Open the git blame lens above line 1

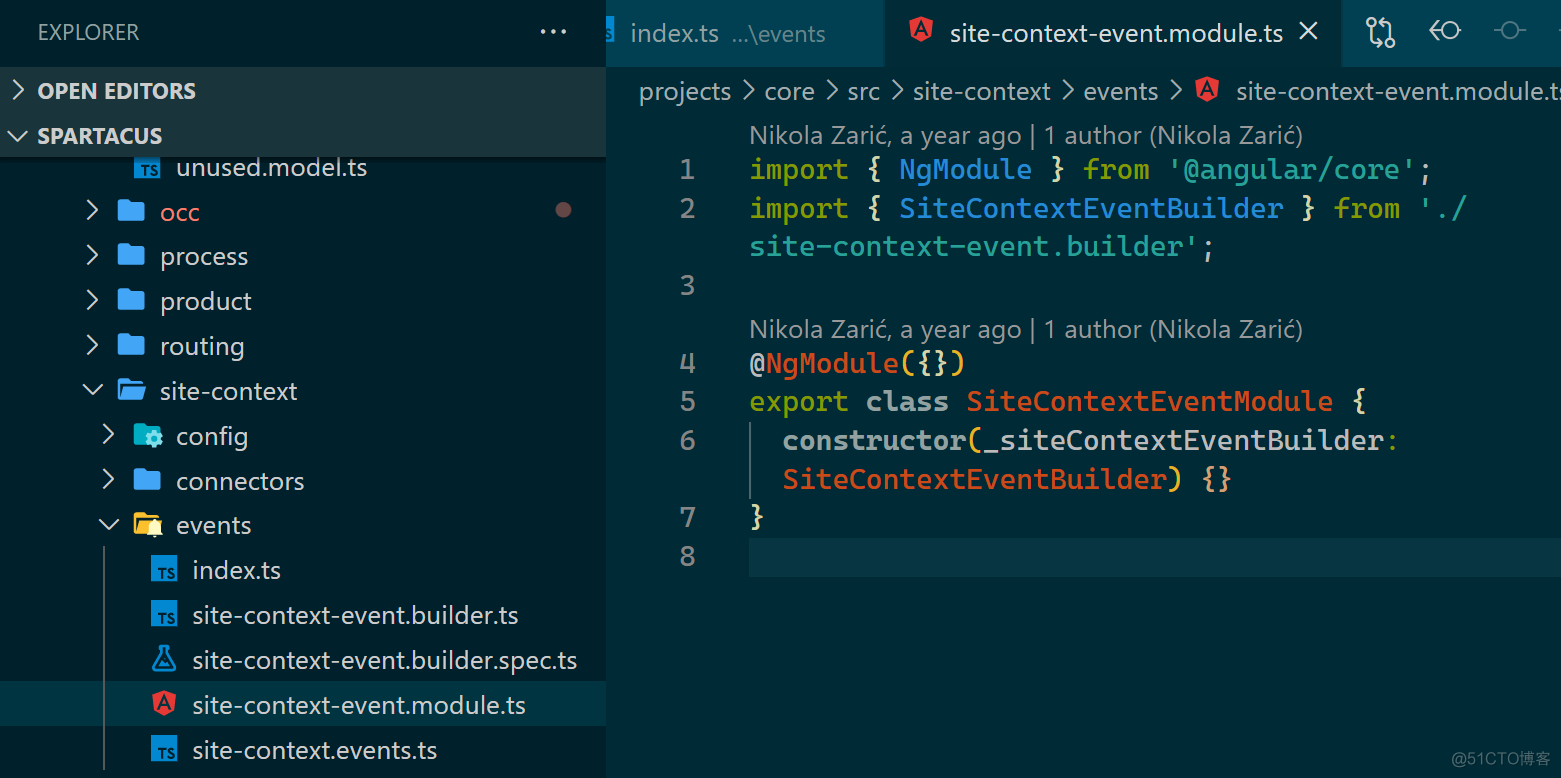pos(1026,135)
